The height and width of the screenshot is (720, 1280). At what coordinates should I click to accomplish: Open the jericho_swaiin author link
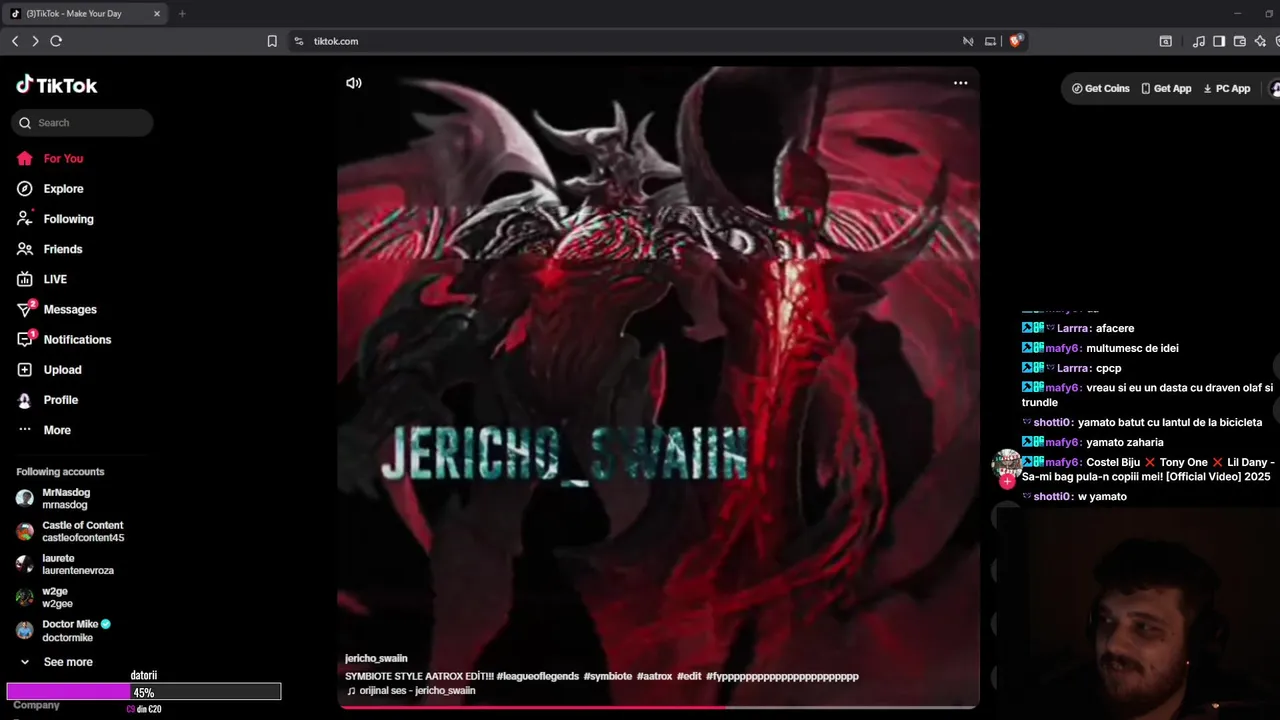[376, 659]
